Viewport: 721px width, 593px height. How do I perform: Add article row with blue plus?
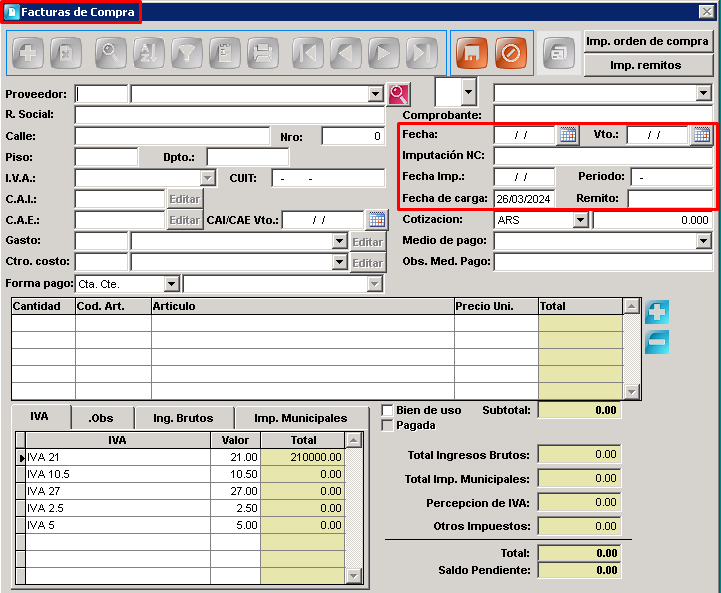point(657,312)
